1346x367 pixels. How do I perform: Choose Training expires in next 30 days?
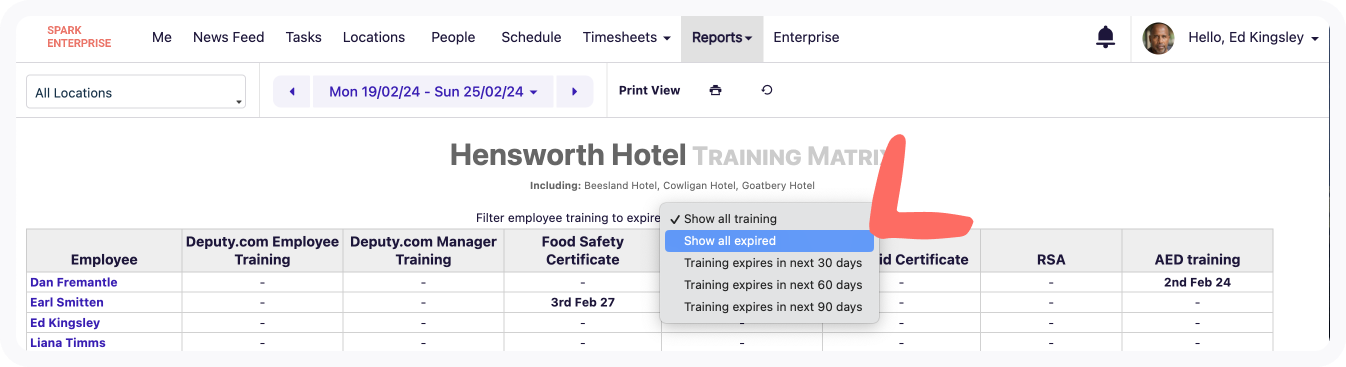[769, 263]
